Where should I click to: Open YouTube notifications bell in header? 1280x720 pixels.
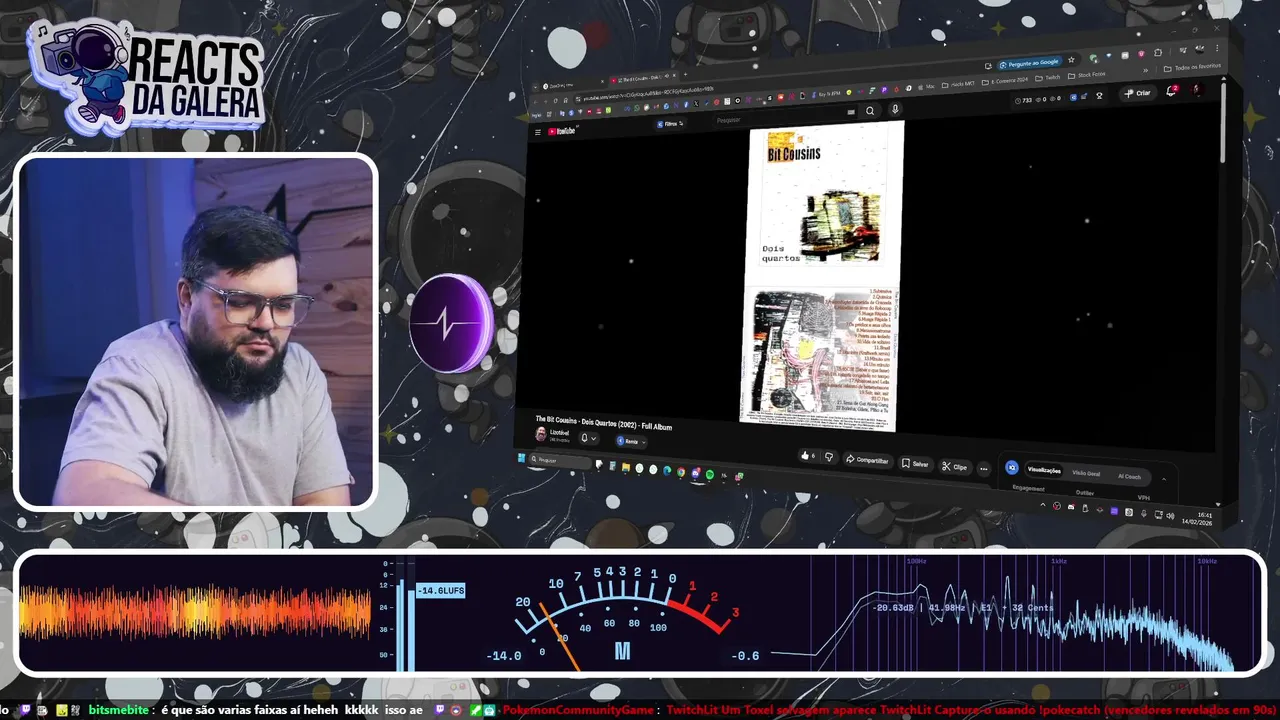1171,91
